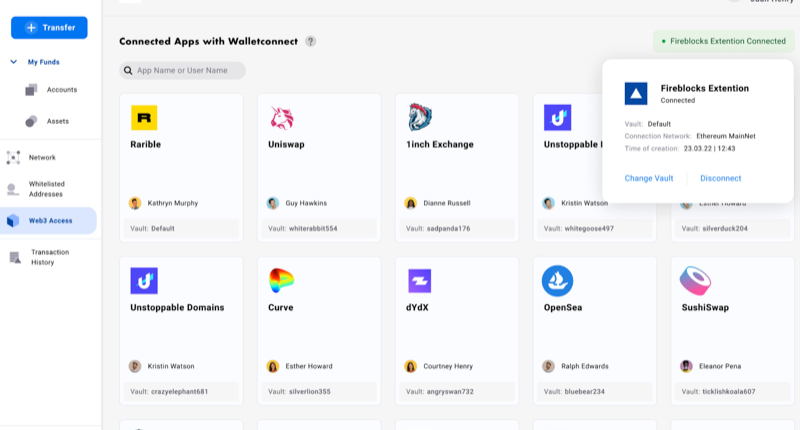Click Unstoppable Domains logo in second row
The width and height of the screenshot is (800, 430).
[x=144, y=281]
